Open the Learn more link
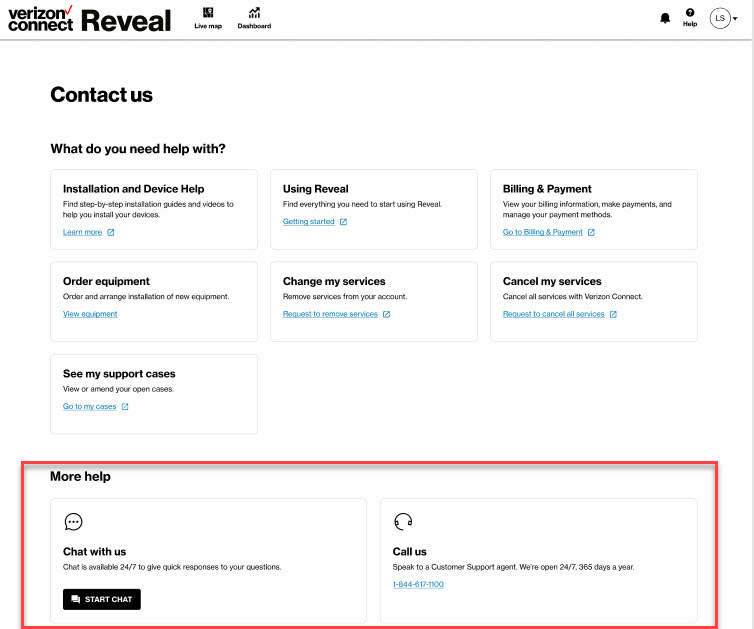754x629 pixels. click(x=82, y=232)
